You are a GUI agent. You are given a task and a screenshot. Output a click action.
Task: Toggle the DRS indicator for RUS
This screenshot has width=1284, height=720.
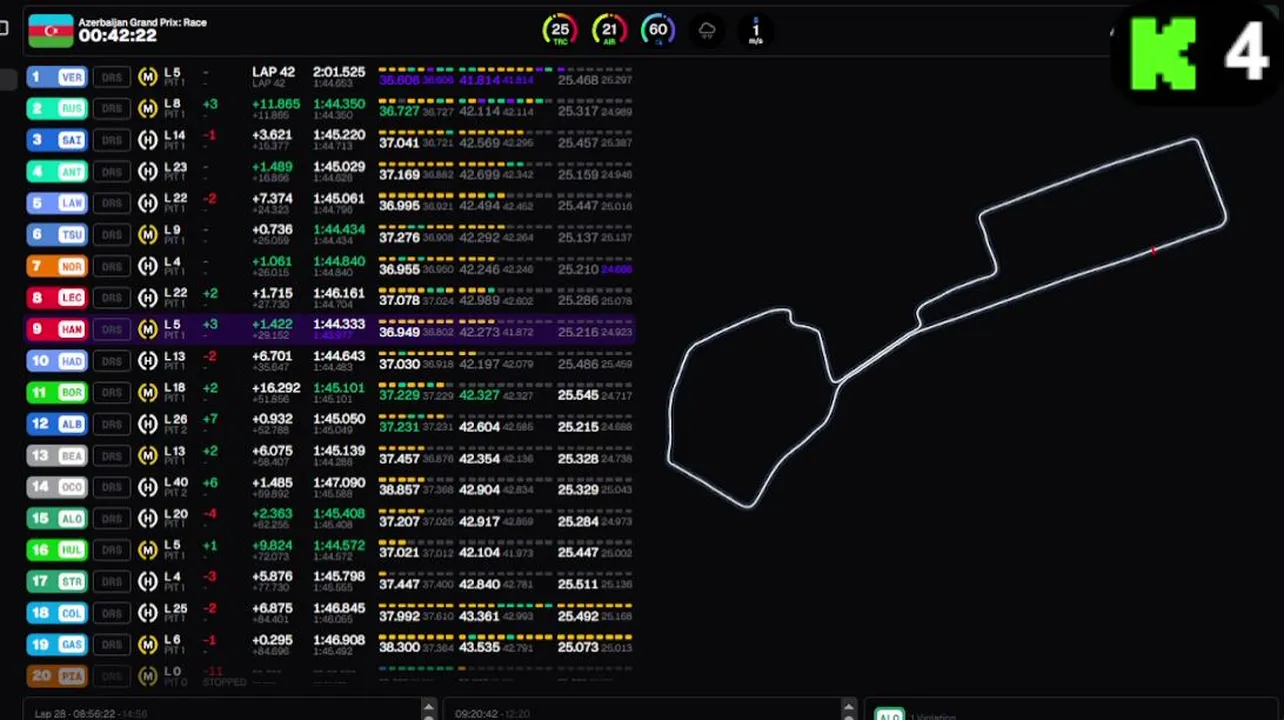pos(112,108)
